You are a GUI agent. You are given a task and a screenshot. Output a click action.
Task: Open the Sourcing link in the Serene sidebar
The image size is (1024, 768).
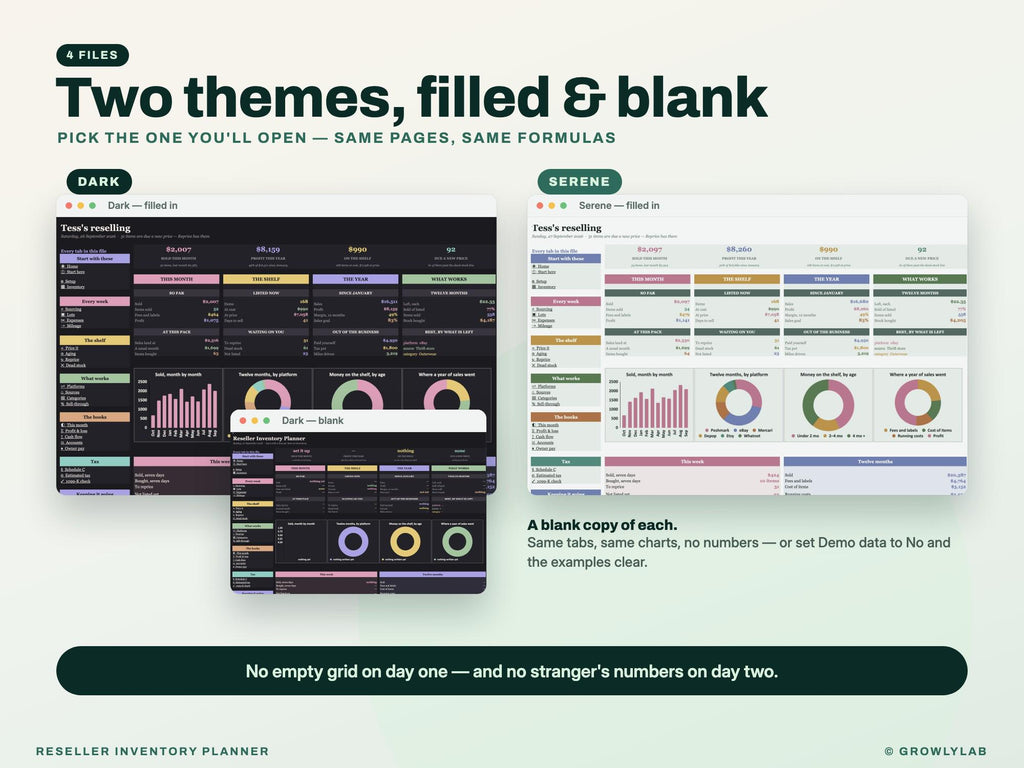click(543, 309)
